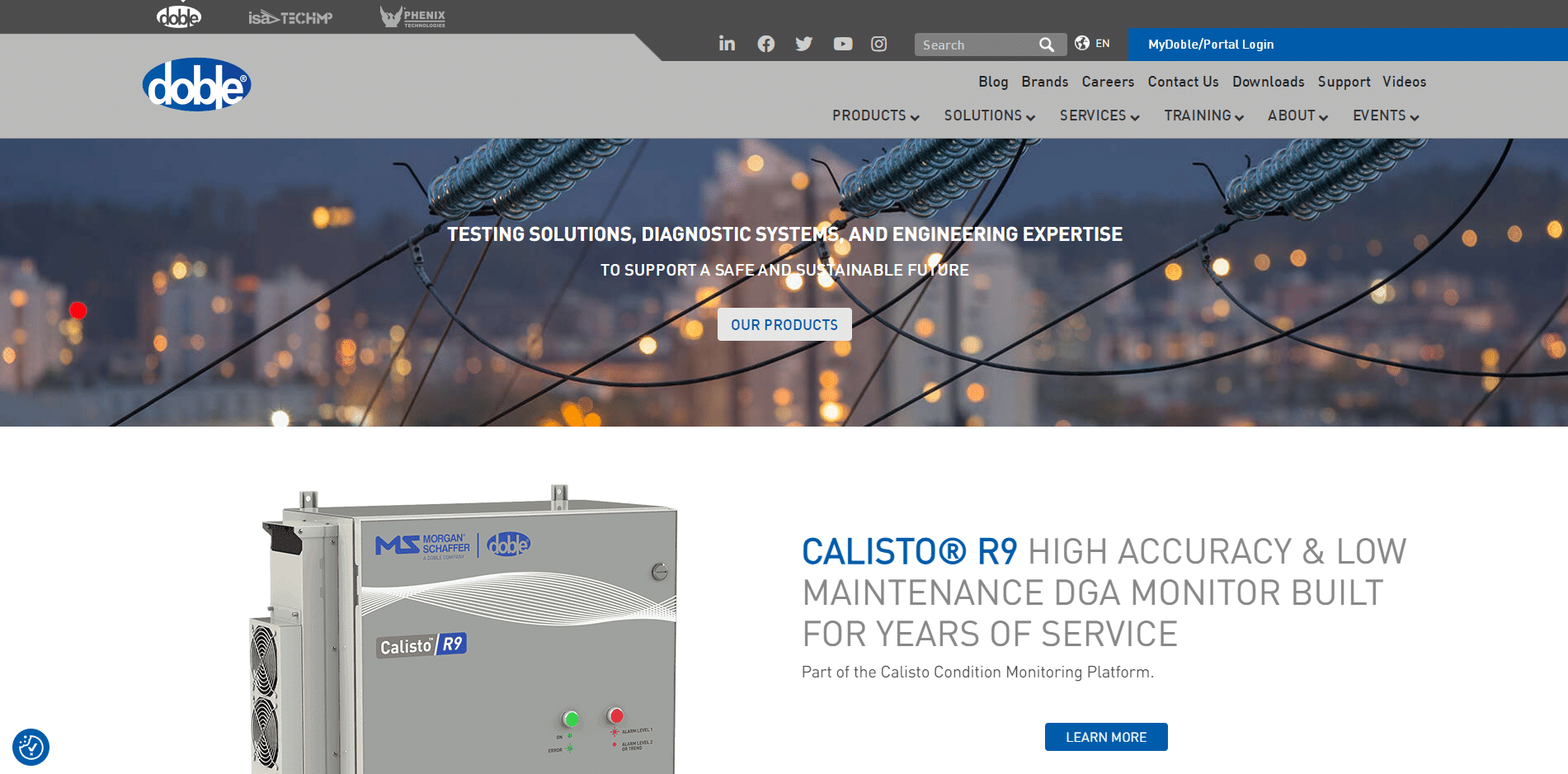Open the YouTube icon link
1568x774 pixels.
point(843,44)
